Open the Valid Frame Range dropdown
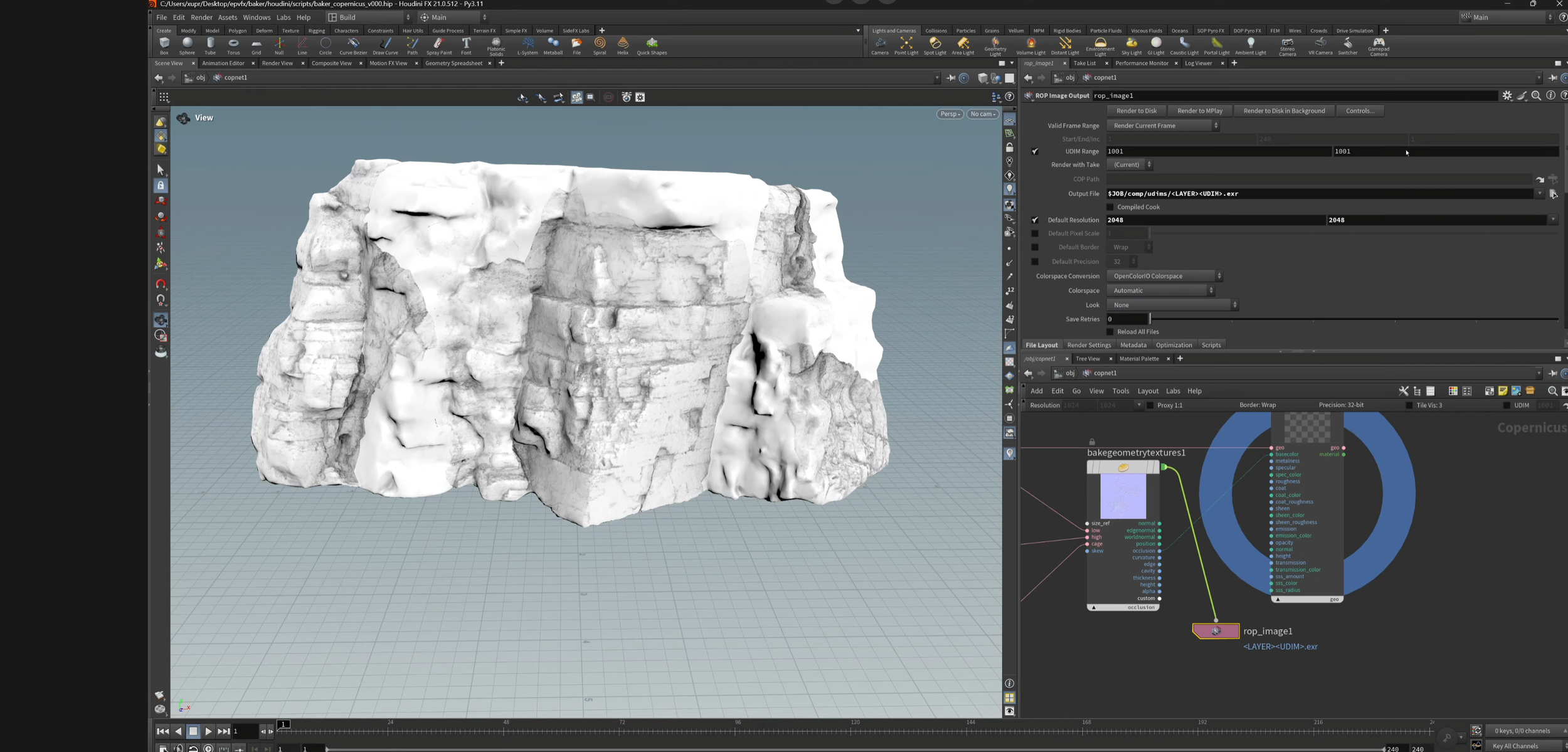1568x752 pixels. coord(1165,125)
